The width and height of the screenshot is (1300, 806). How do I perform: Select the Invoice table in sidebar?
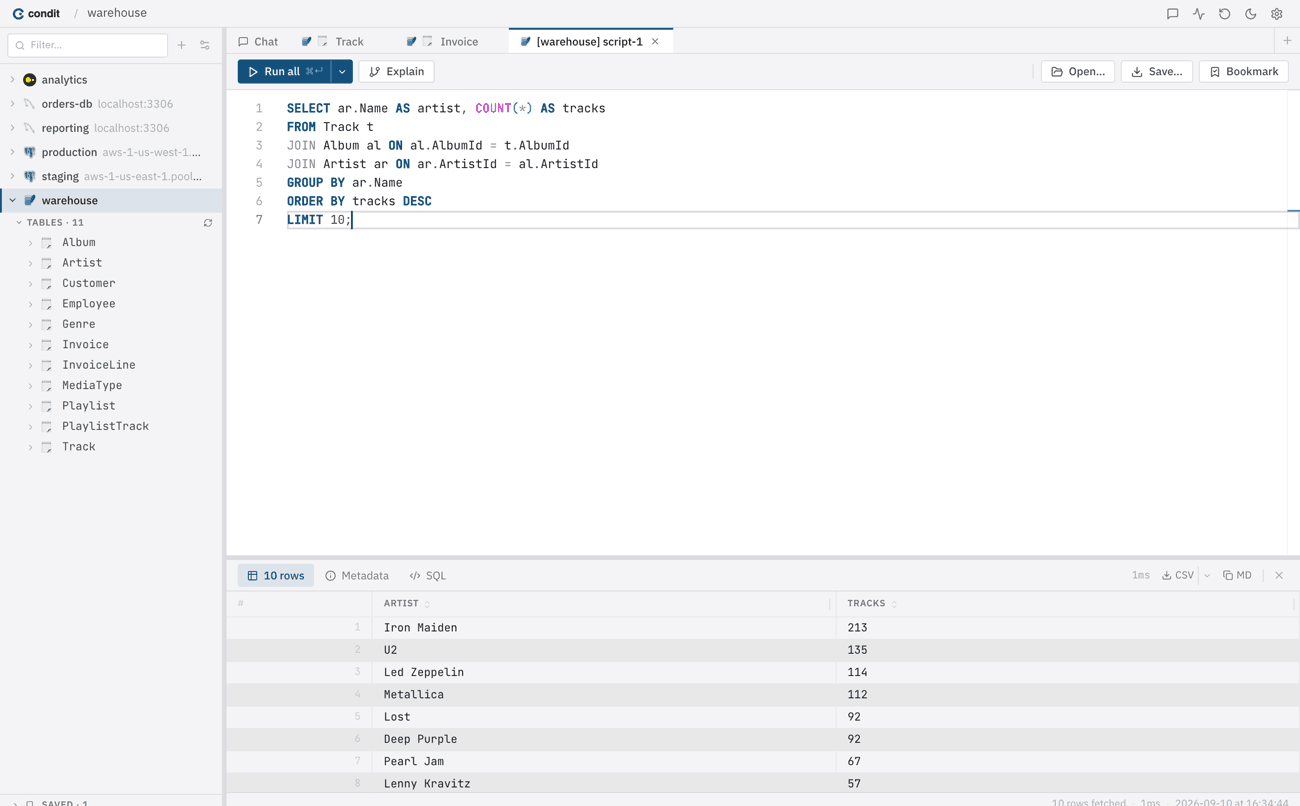point(85,345)
